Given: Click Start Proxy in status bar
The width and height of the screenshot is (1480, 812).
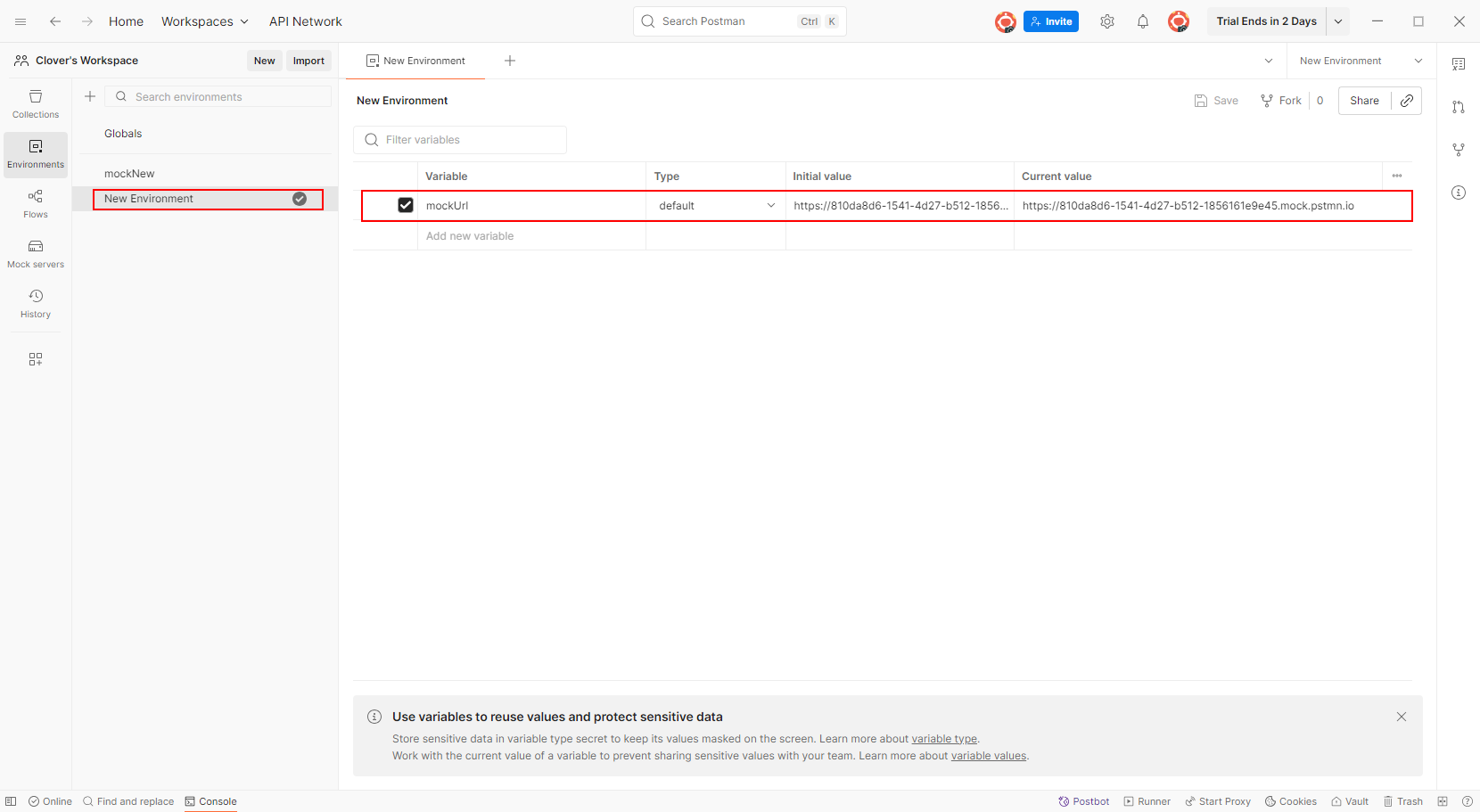Looking at the screenshot, I should tap(1218, 801).
